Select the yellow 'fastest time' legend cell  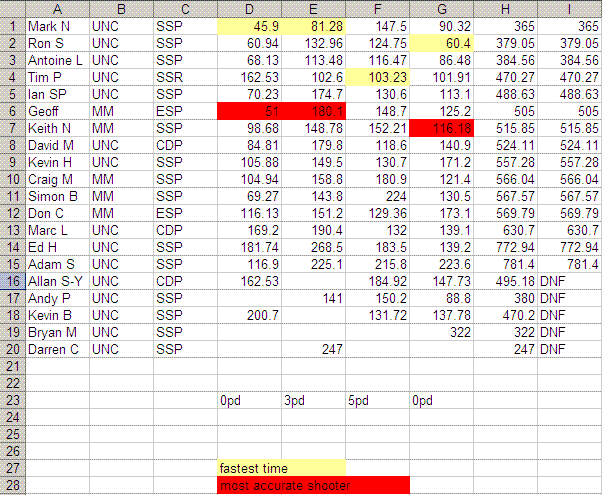[x=281, y=468]
